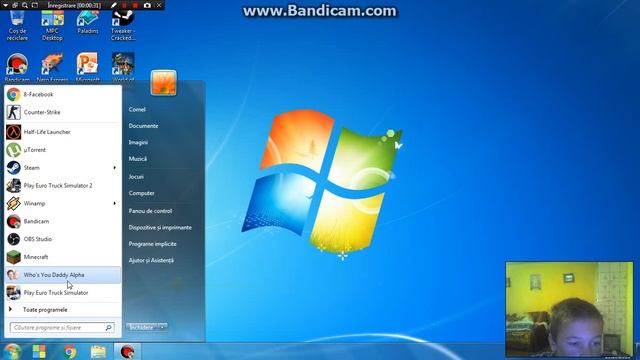
Task: Open File Explorer from taskbar
Action: coord(98,351)
